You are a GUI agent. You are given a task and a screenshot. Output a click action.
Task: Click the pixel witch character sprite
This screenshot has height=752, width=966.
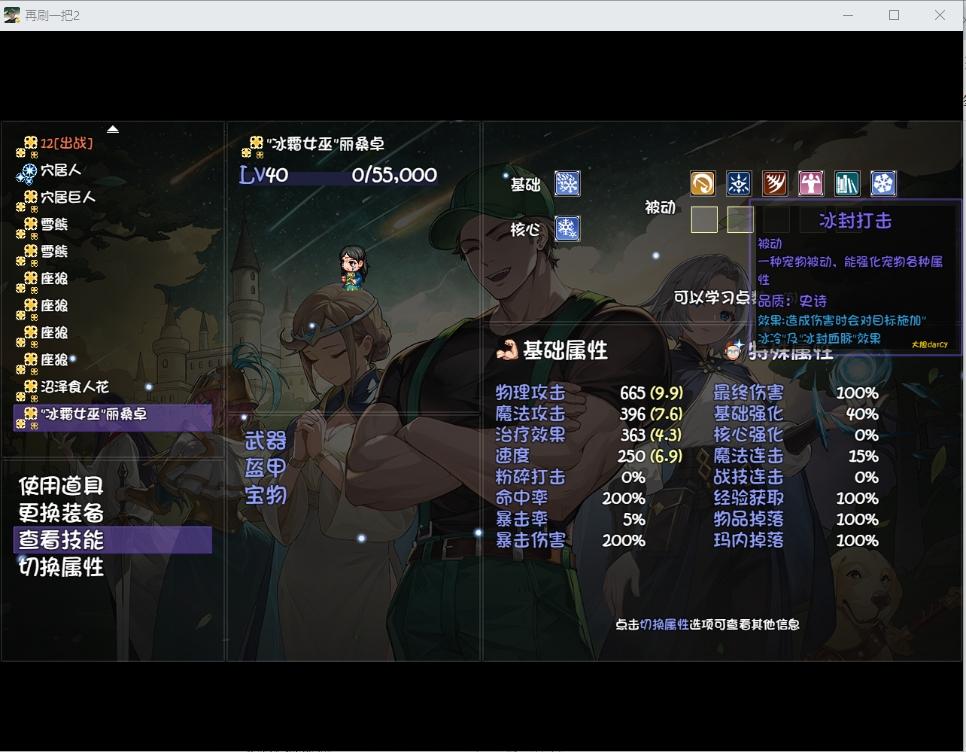(x=354, y=267)
